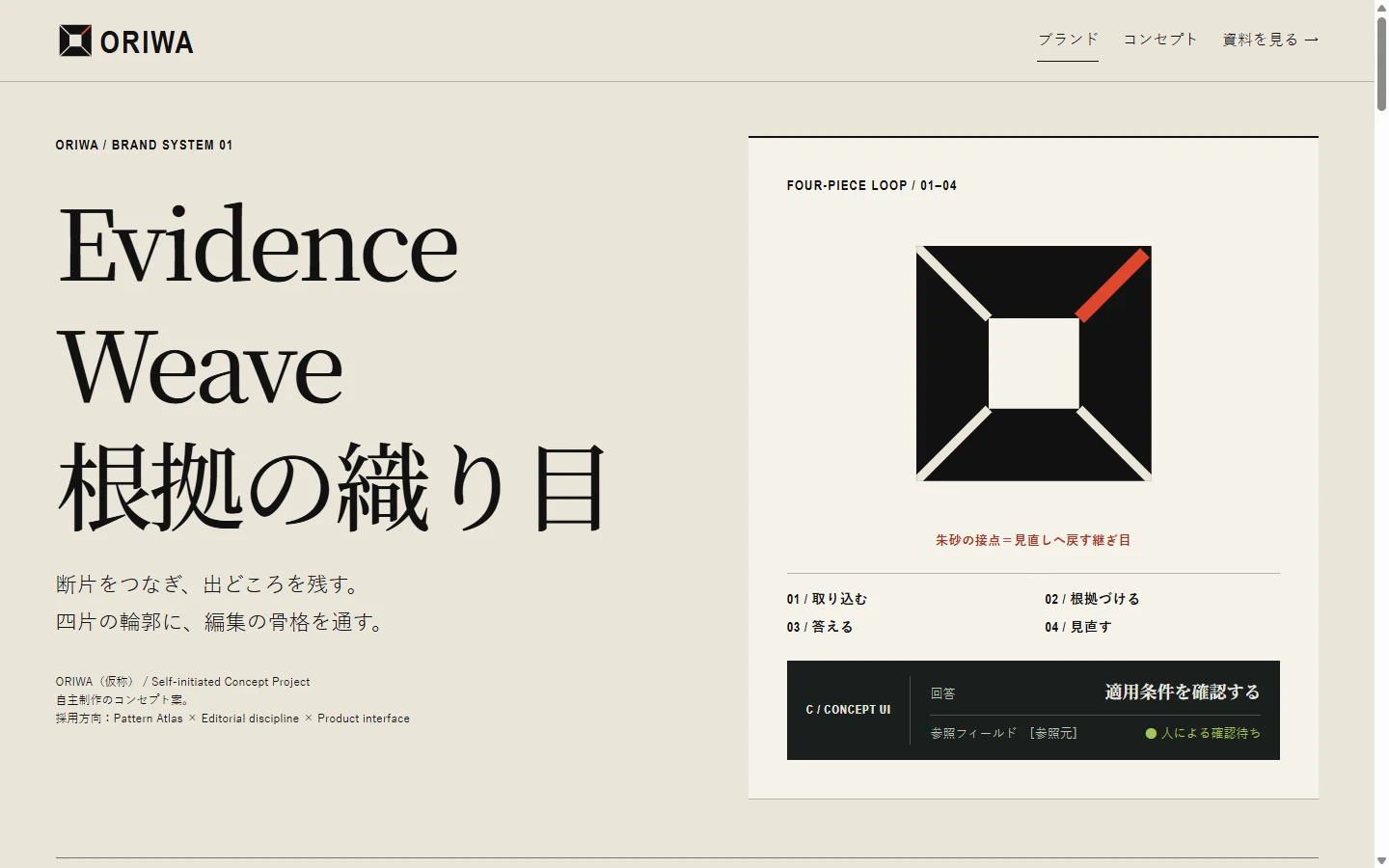The height and width of the screenshot is (868, 1389).
Task: Click the Evidence Weave headline
Action: click(258, 305)
